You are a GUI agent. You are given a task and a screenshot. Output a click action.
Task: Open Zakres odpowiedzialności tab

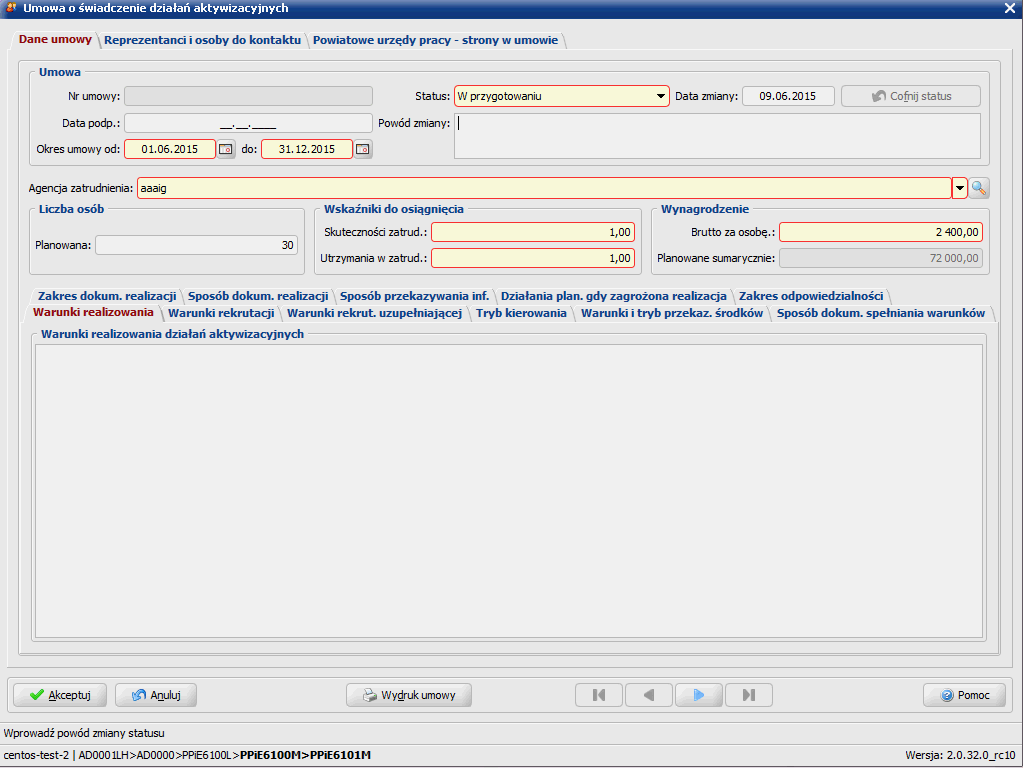pos(811,296)
